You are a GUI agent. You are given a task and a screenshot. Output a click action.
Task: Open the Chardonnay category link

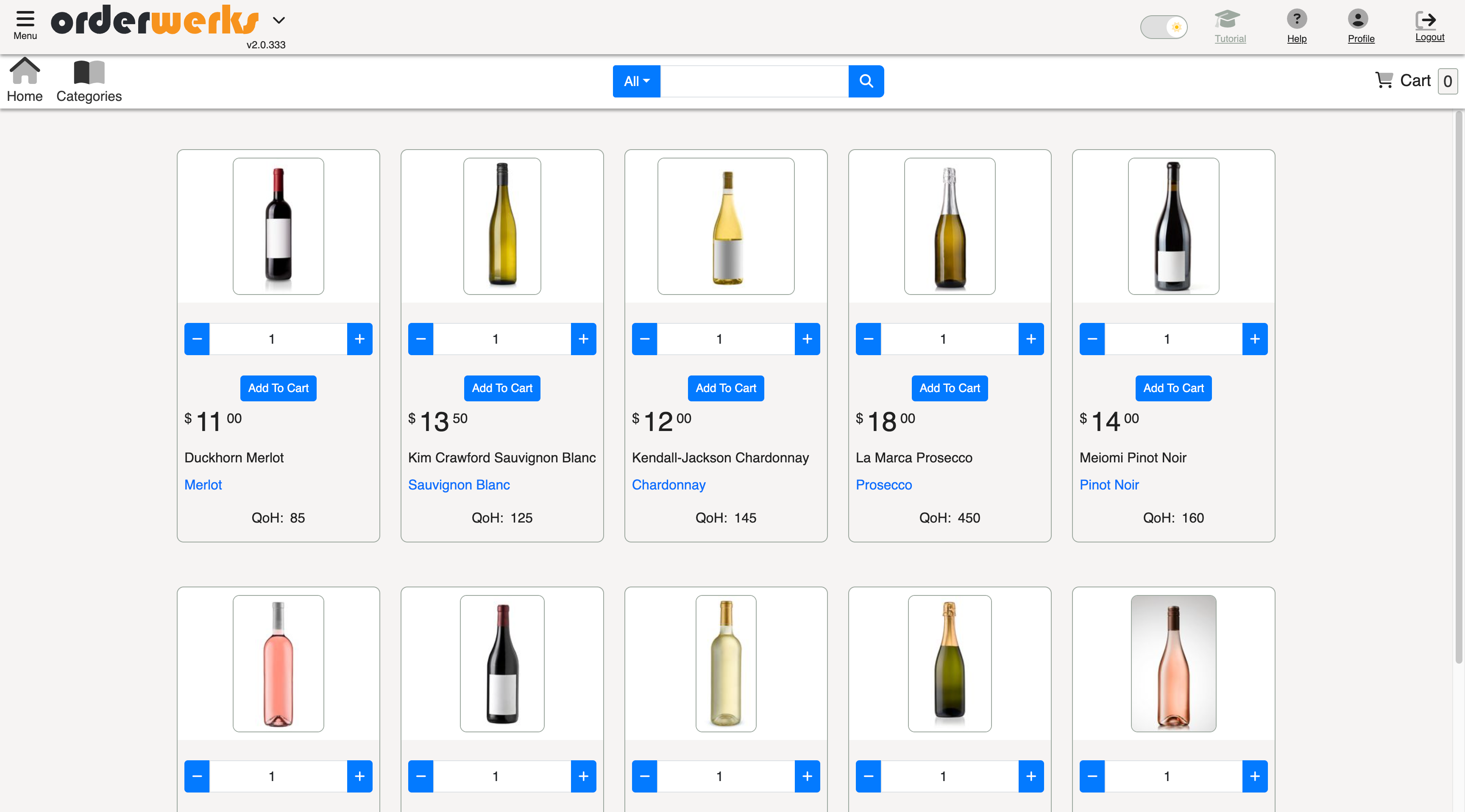click(x=668, y=484)
